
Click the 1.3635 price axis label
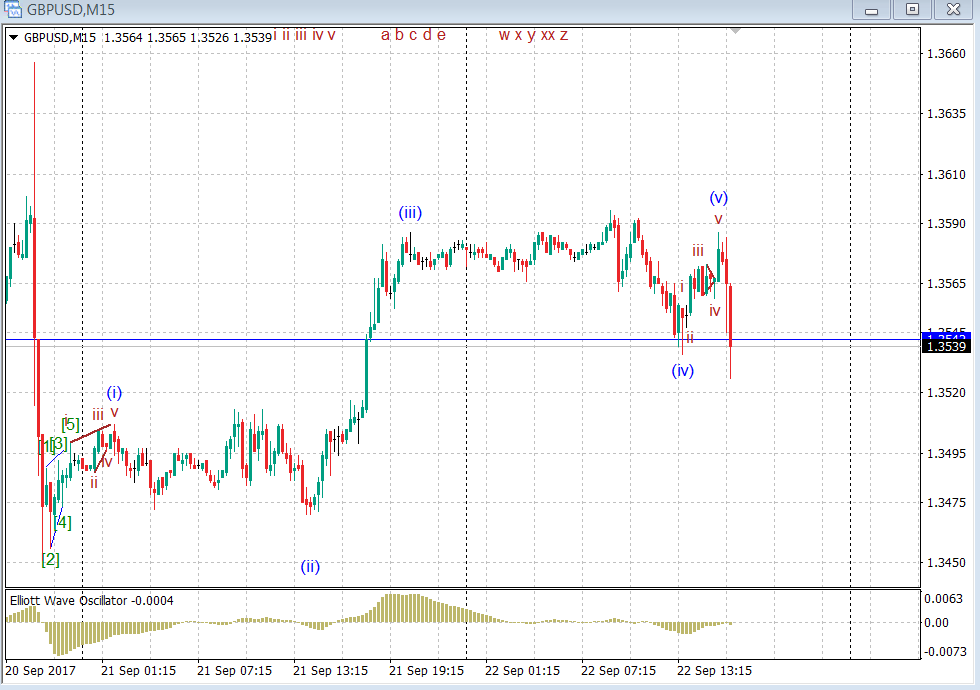pyautogui.click(x=946, y=114)
